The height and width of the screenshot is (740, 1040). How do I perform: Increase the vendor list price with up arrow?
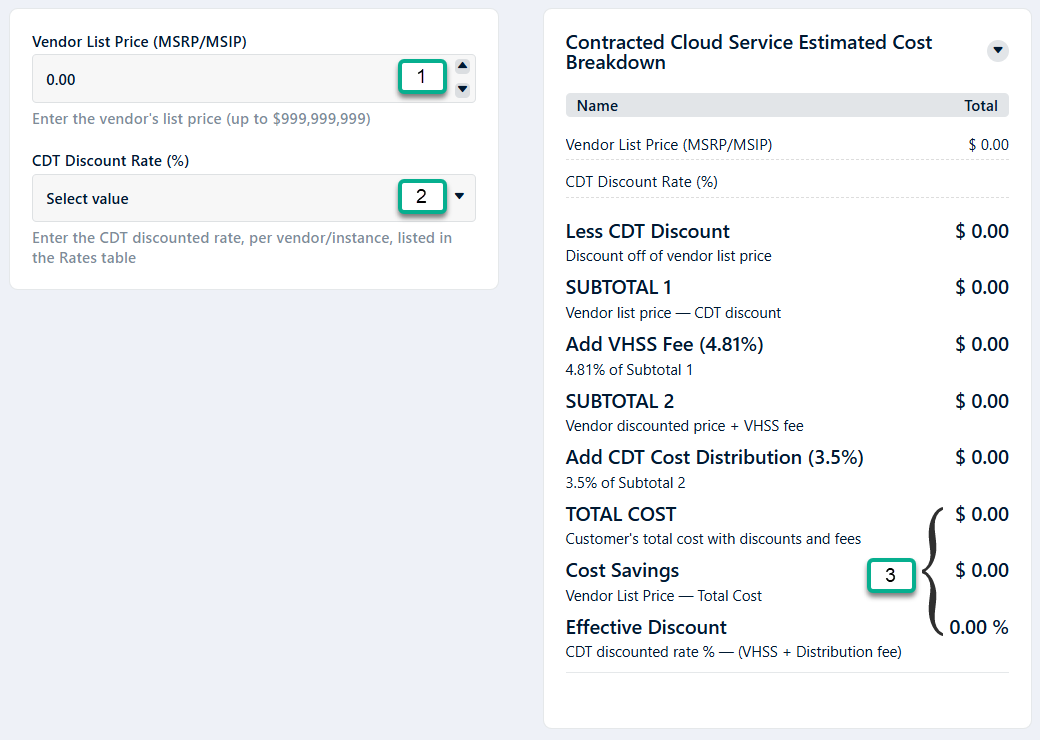point(463,66)
